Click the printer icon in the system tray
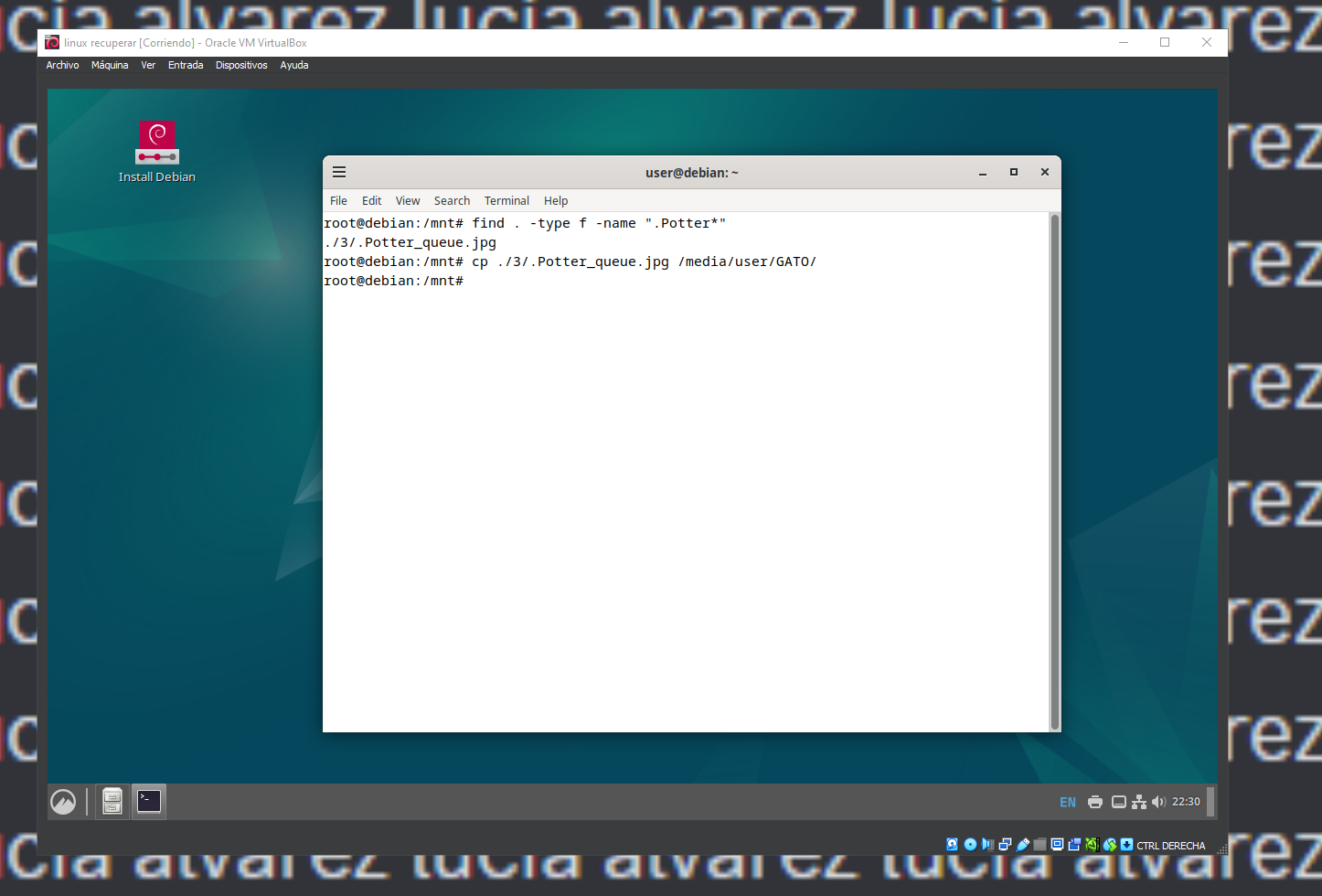The height and width of the screenshot is (896, 1322). click(x=1094, y=801)
